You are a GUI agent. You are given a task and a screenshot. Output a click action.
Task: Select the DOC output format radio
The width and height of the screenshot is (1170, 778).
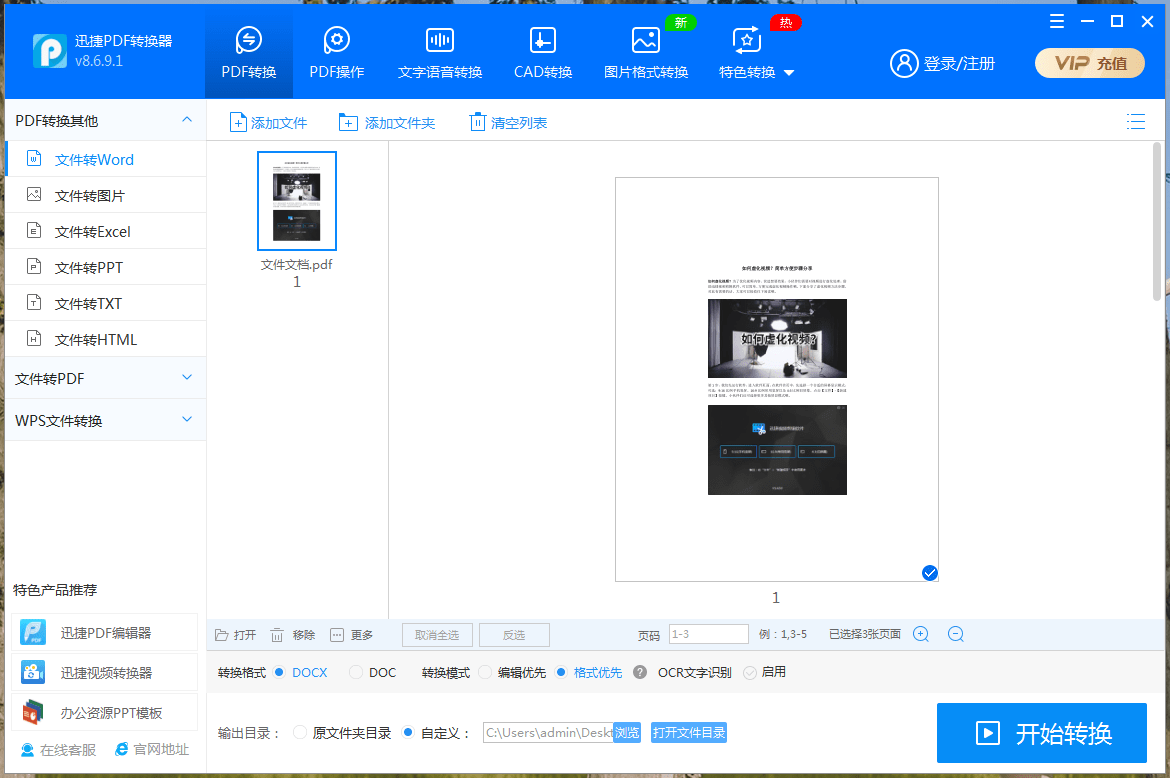tap(357, 672)
